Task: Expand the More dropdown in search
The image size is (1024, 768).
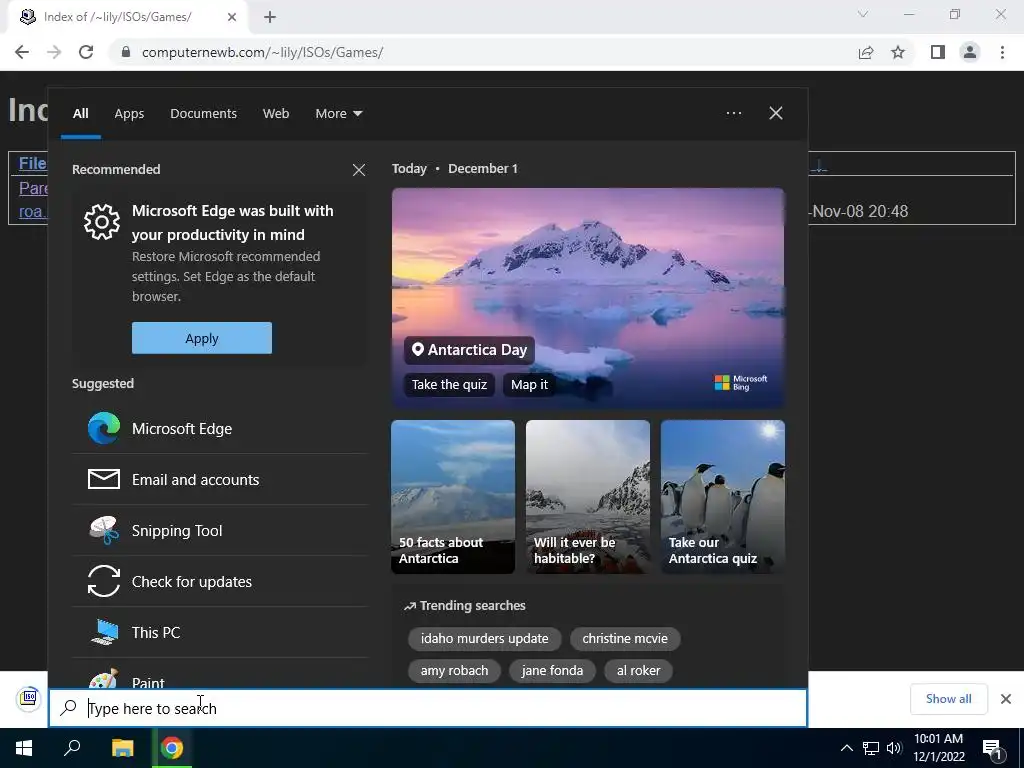Action: 338,114
